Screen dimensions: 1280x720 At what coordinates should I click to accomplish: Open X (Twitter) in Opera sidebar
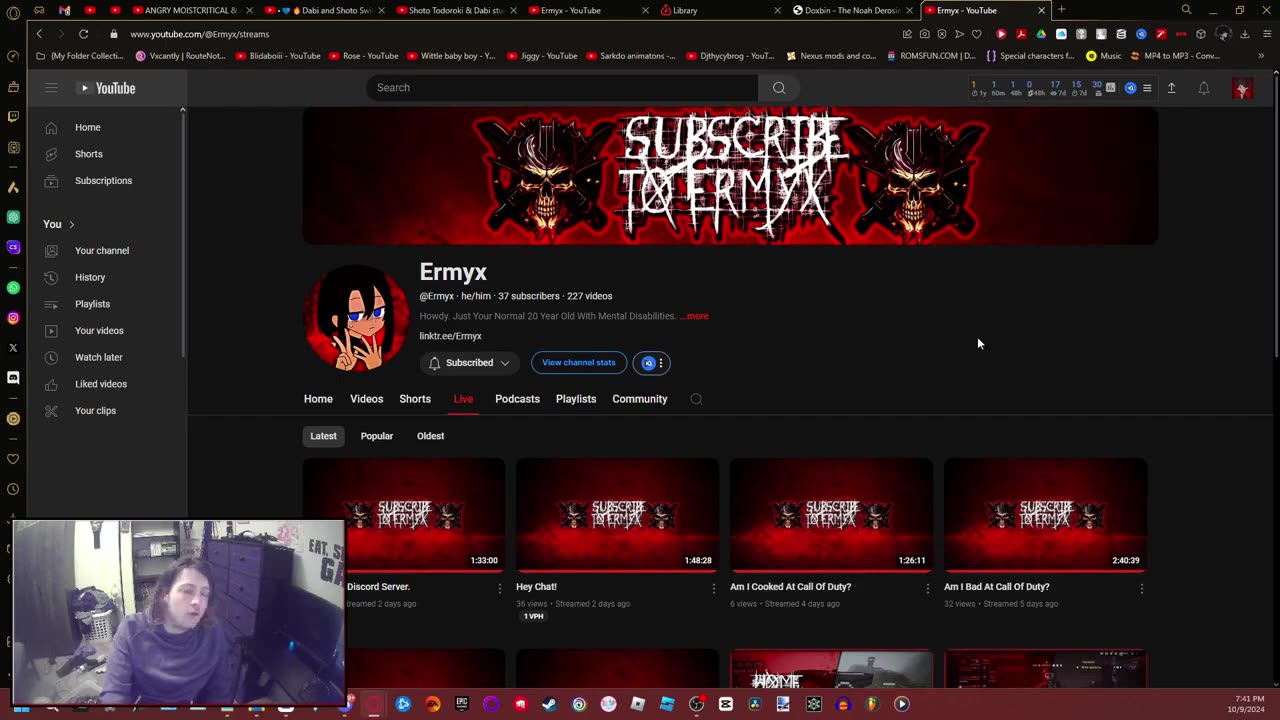pyautogui.click(x=13, y=348)
